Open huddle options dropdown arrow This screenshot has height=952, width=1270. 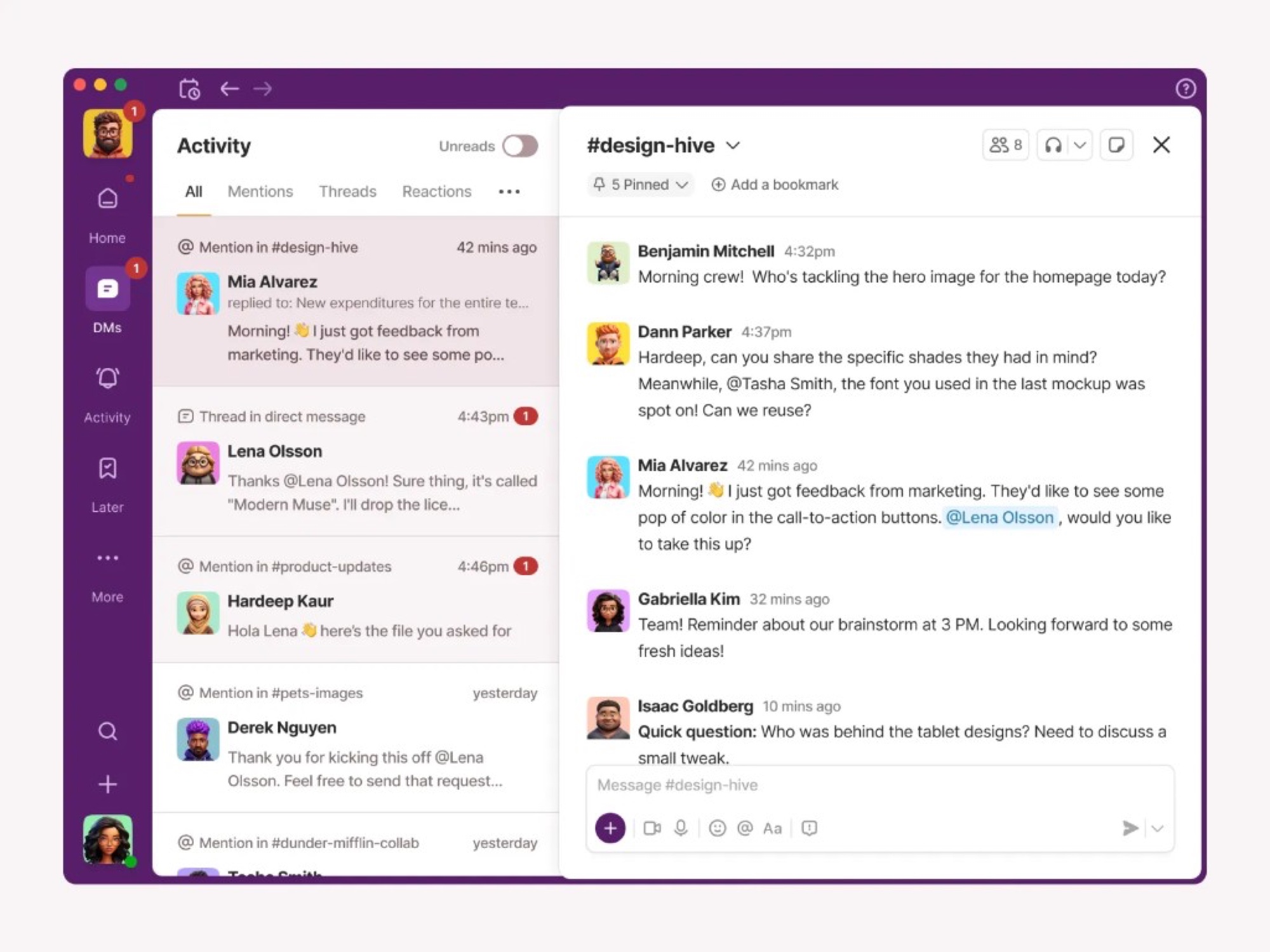point(1079,145)
